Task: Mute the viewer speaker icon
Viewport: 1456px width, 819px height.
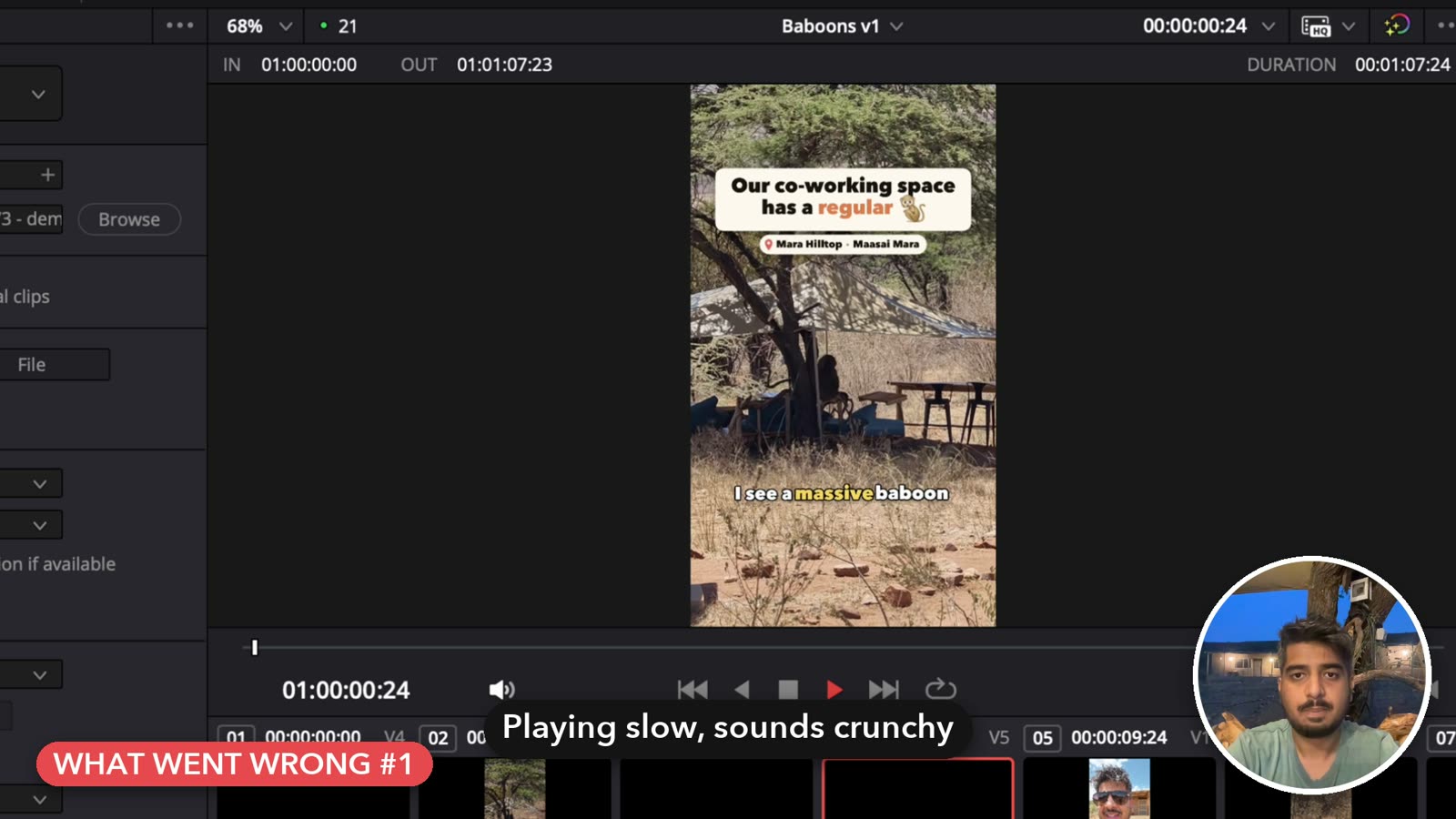Action: click(x=501, y=690)
